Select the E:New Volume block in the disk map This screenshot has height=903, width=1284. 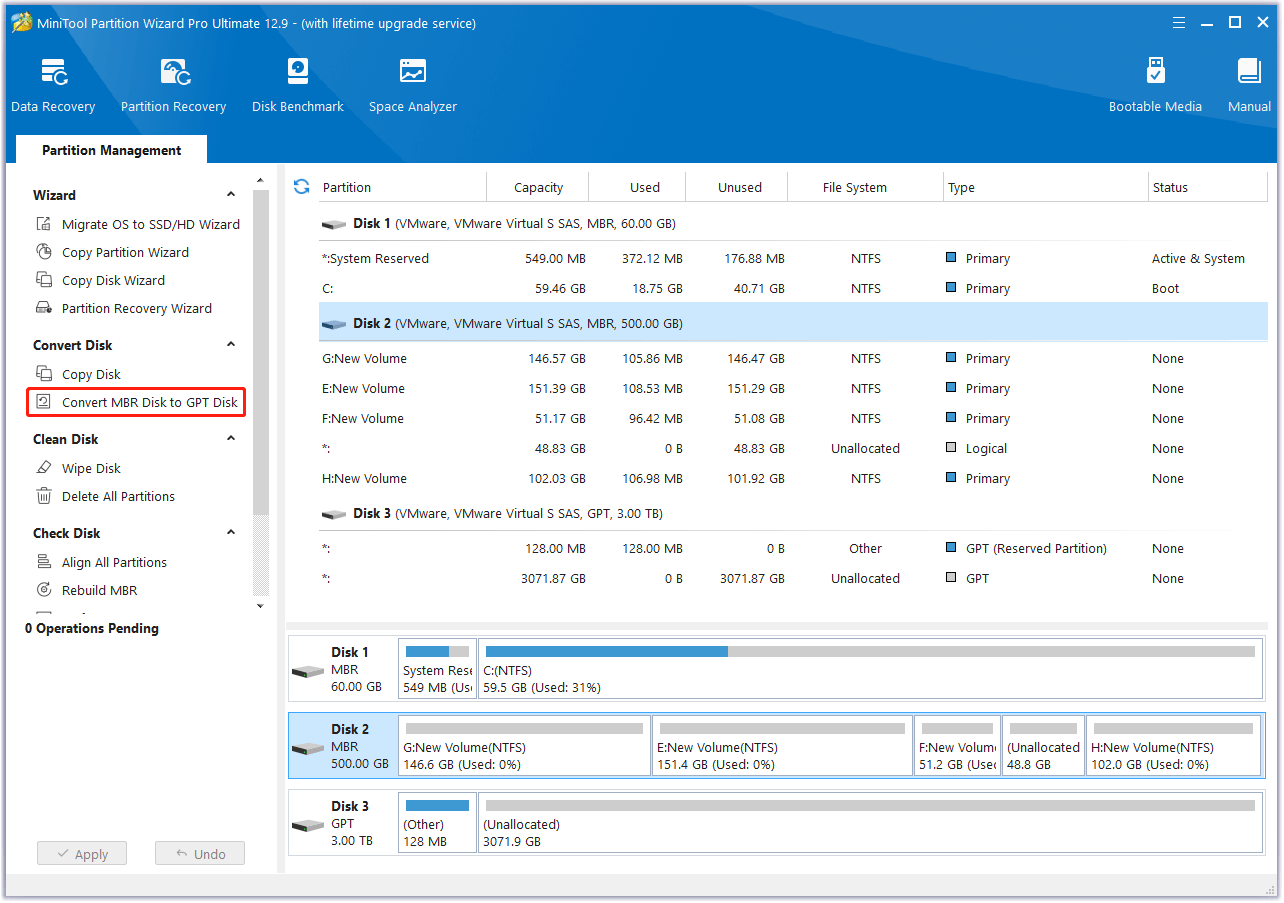click(782, 746)
